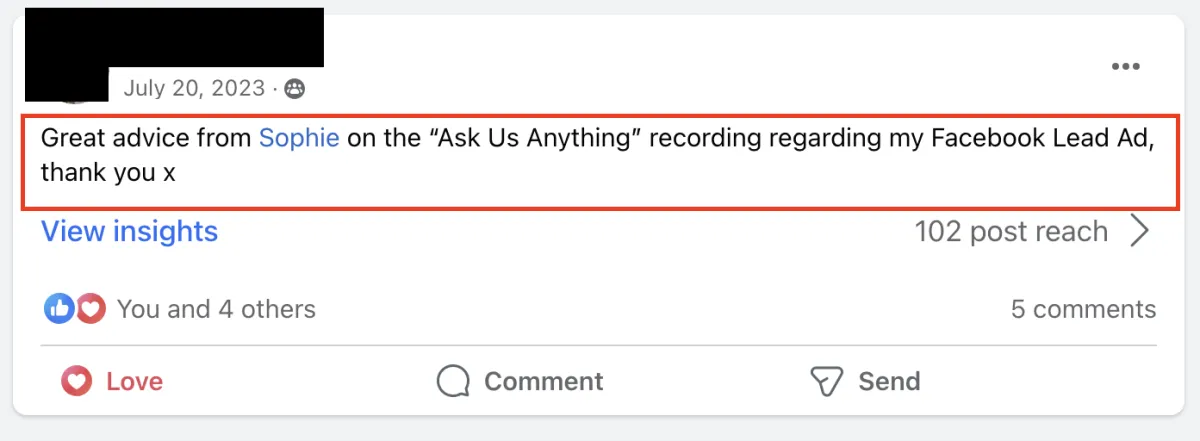Screen dimensions: 1200x441
Task: Open the three-dot post options menu
Action: [1126, 66]
